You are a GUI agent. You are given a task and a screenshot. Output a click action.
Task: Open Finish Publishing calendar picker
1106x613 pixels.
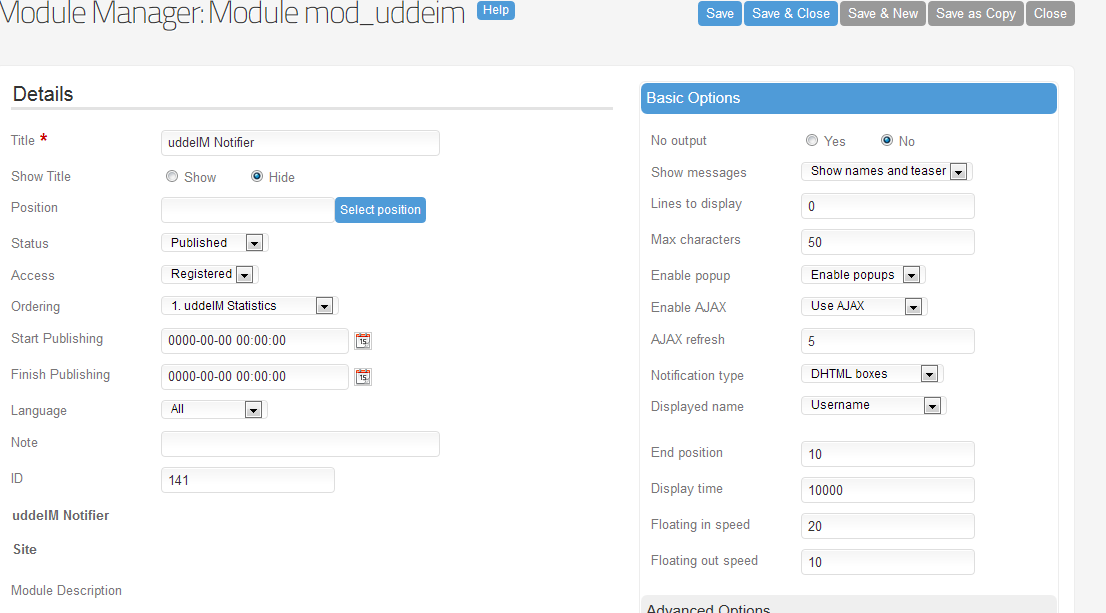pos(363,377)
